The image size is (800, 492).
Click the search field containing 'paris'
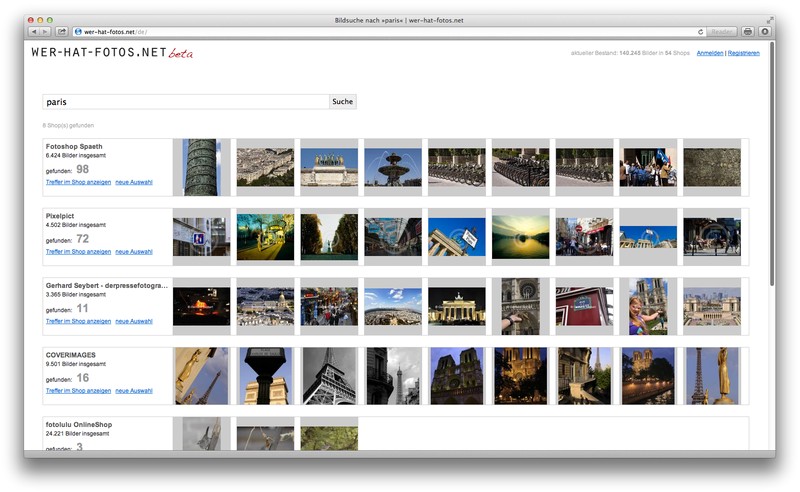(x=185, y=101)
